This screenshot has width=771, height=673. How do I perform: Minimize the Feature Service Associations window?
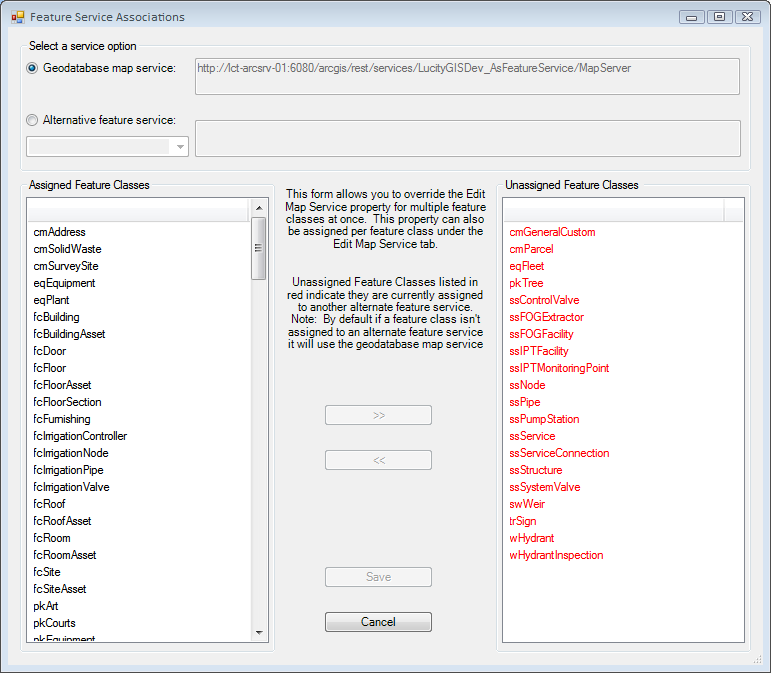pos(691,17)
